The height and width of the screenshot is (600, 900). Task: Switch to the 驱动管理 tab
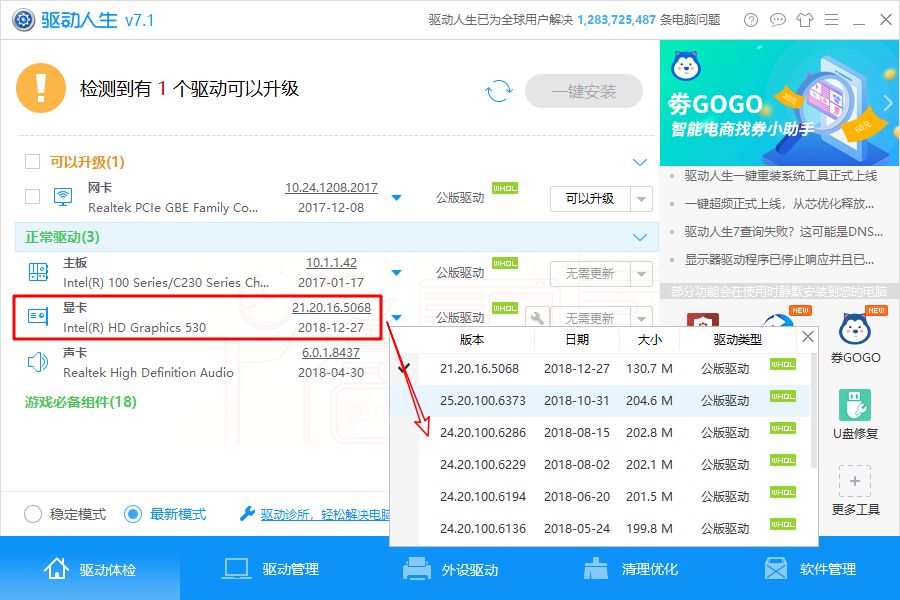tap(270, 569)
